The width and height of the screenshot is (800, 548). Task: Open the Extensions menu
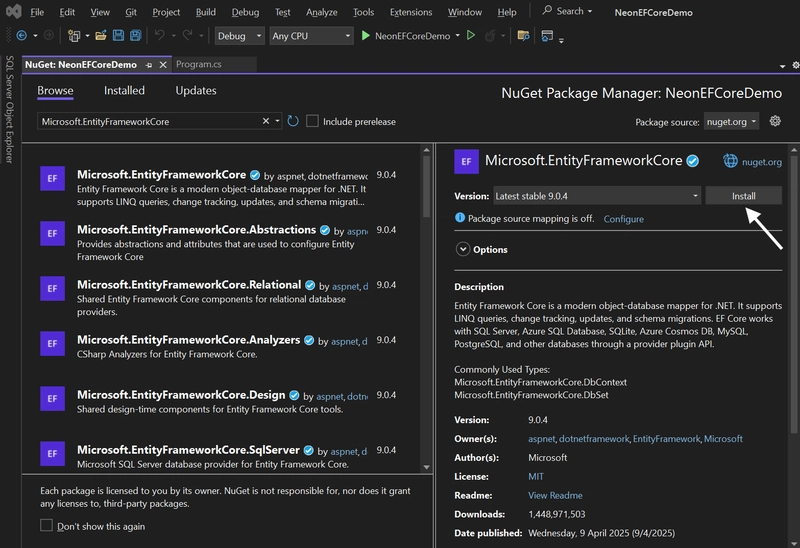pos(411,12)
